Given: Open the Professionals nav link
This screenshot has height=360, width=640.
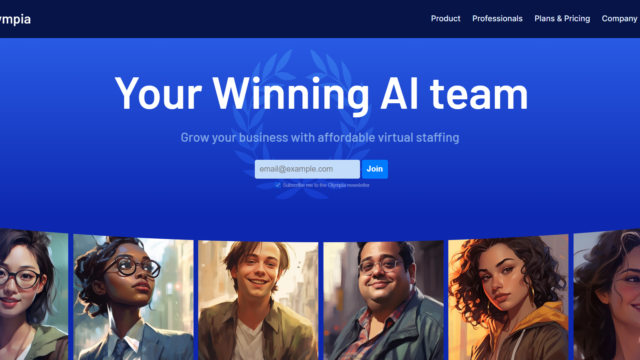Looking at the screenshot, I should click(x=497, y=19).
